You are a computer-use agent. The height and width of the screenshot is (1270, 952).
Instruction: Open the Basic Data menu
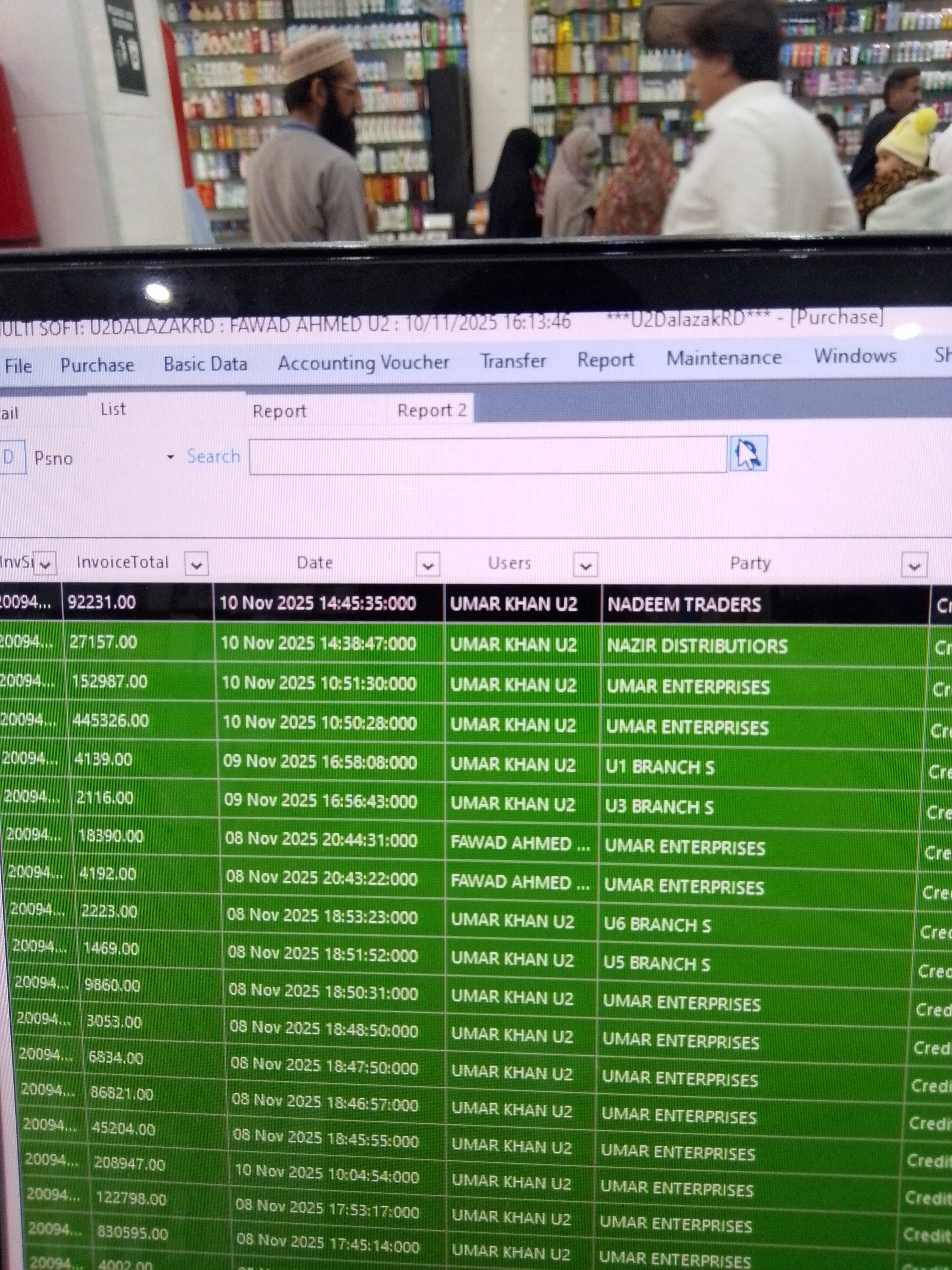pyautogui.click(x=205, y=364)
